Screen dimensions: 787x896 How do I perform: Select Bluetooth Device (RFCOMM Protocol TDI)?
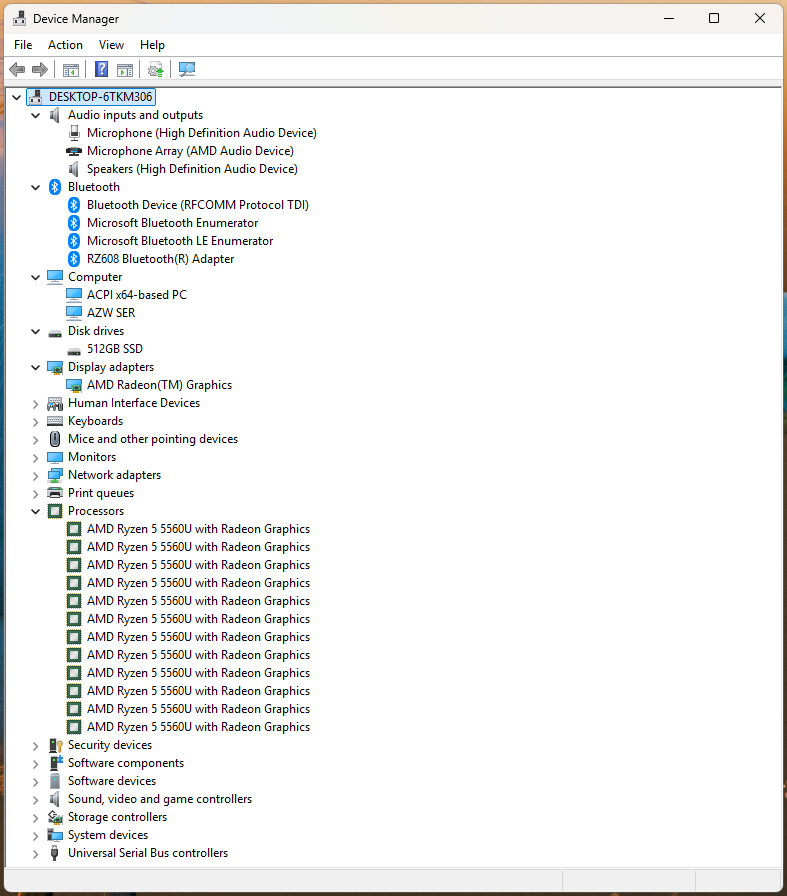pyautogui.click(x=198, y=205)
